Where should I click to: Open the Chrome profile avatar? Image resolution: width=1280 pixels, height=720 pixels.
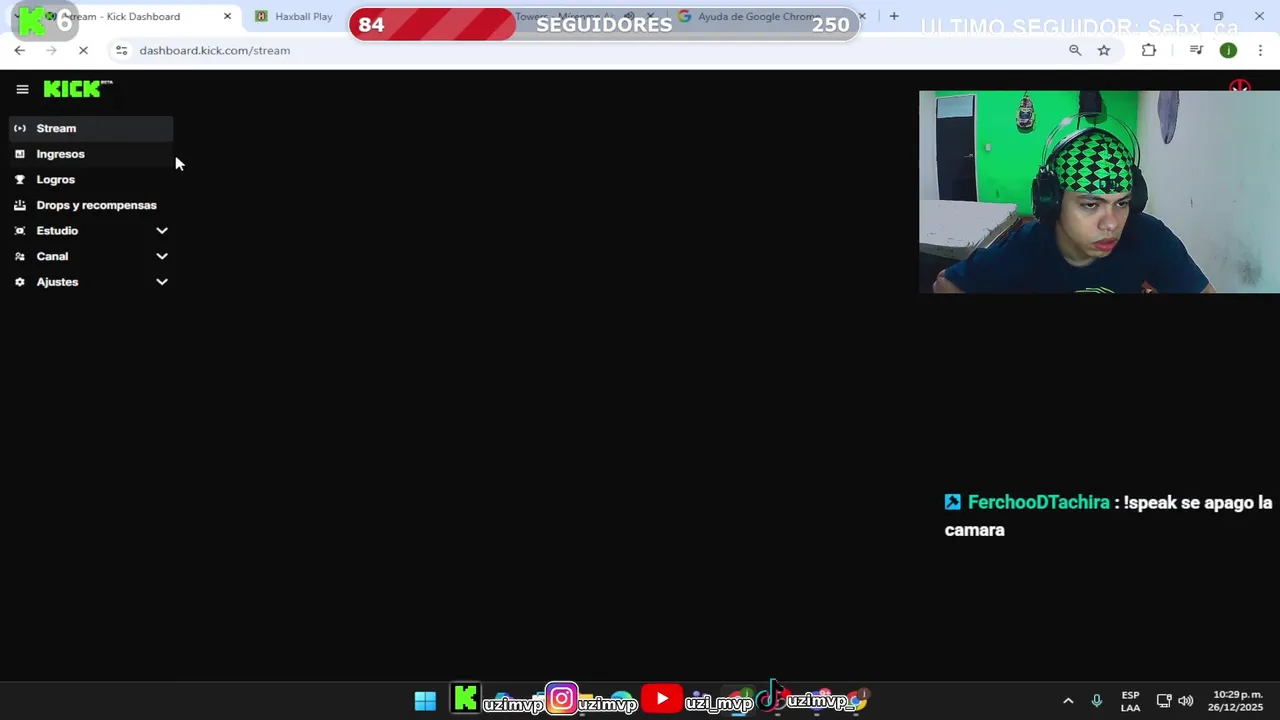(1228, 50)
